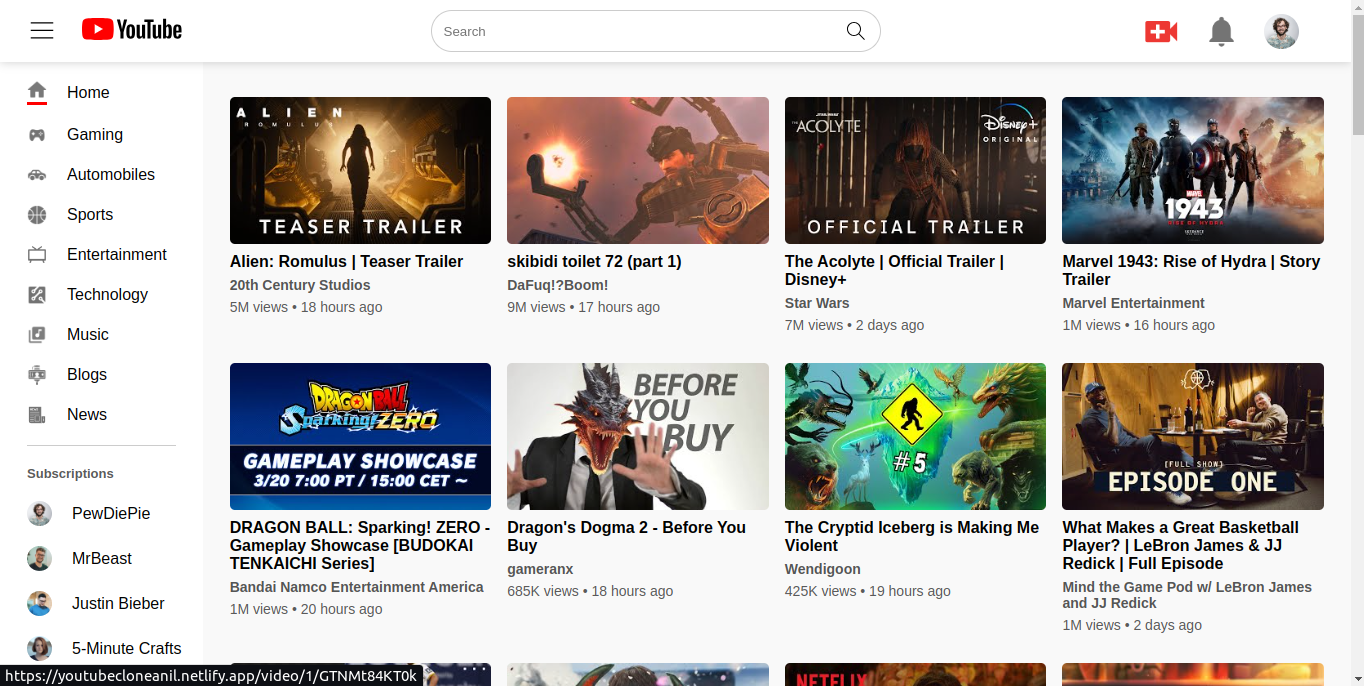The height and width of the screenshot is (686, 1364).
Task: Go to Technology category
Action: coord(107,295)
